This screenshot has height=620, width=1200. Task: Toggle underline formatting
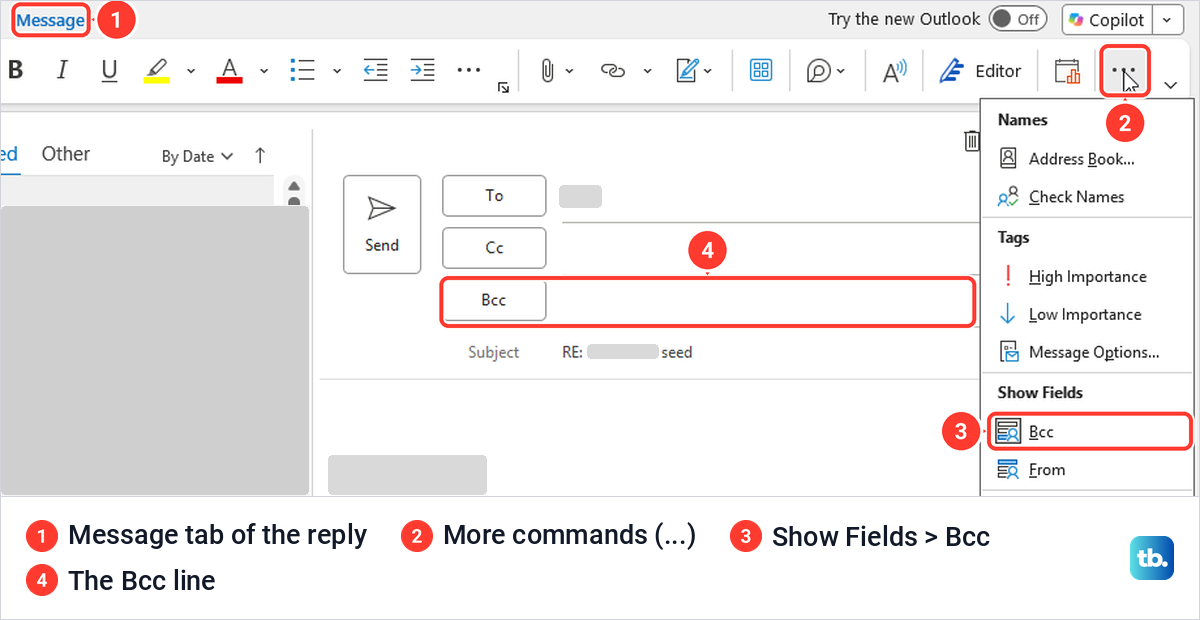tap(109, 70)
